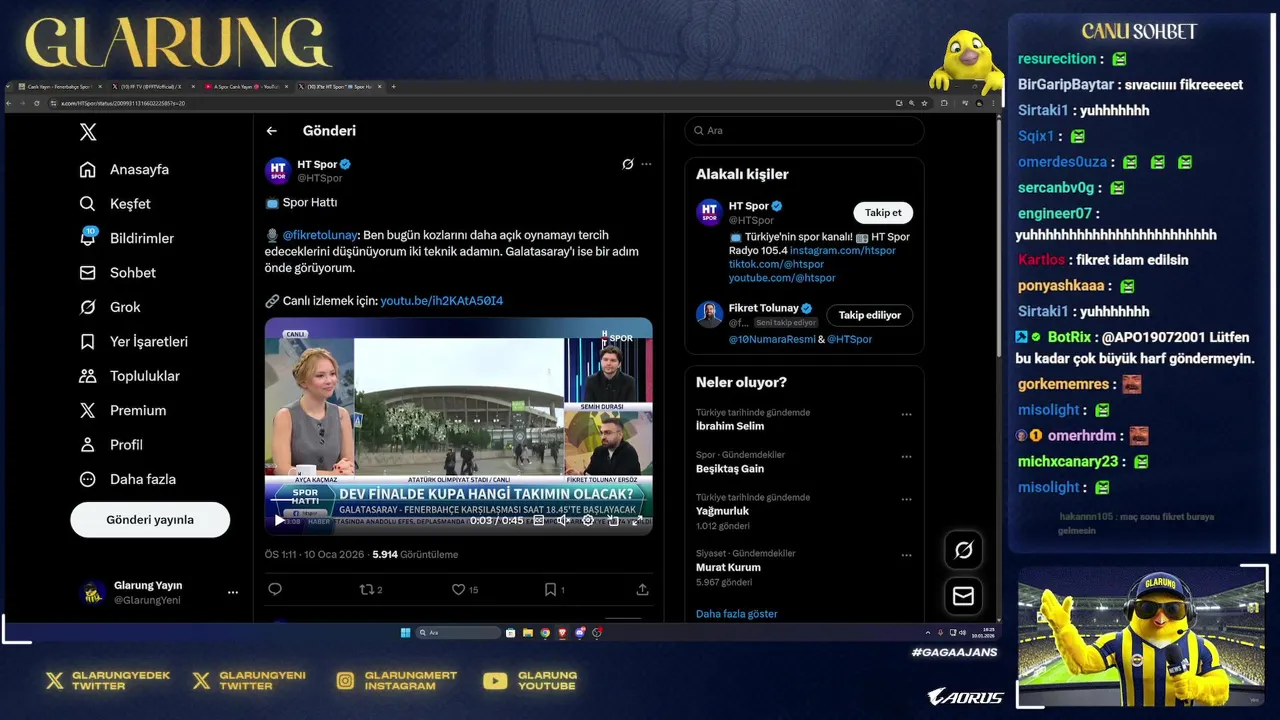Switch to the A Spor Canlı Yayın tab
This screenshot has height=720, width=1280.
pos(246,87)
